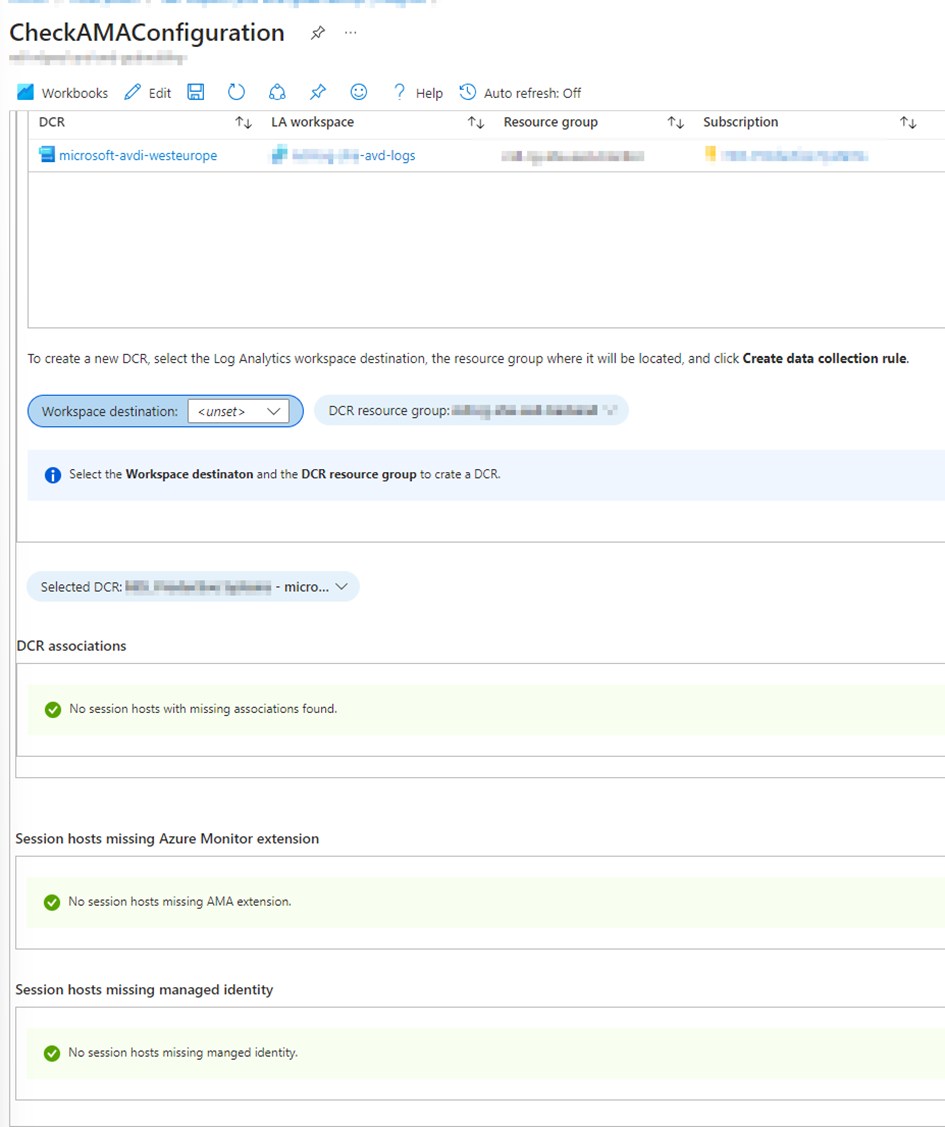Click the blurred Resource group cell value
945x1127 pixels.
[572, 155]
